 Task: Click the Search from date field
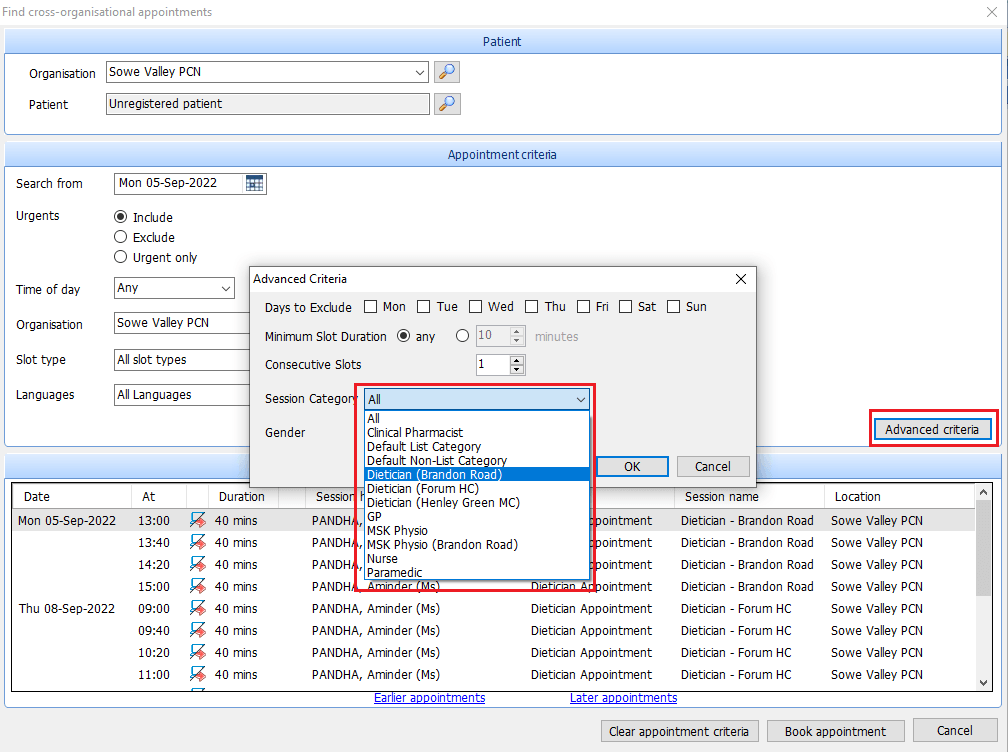(x=180, y=183)
